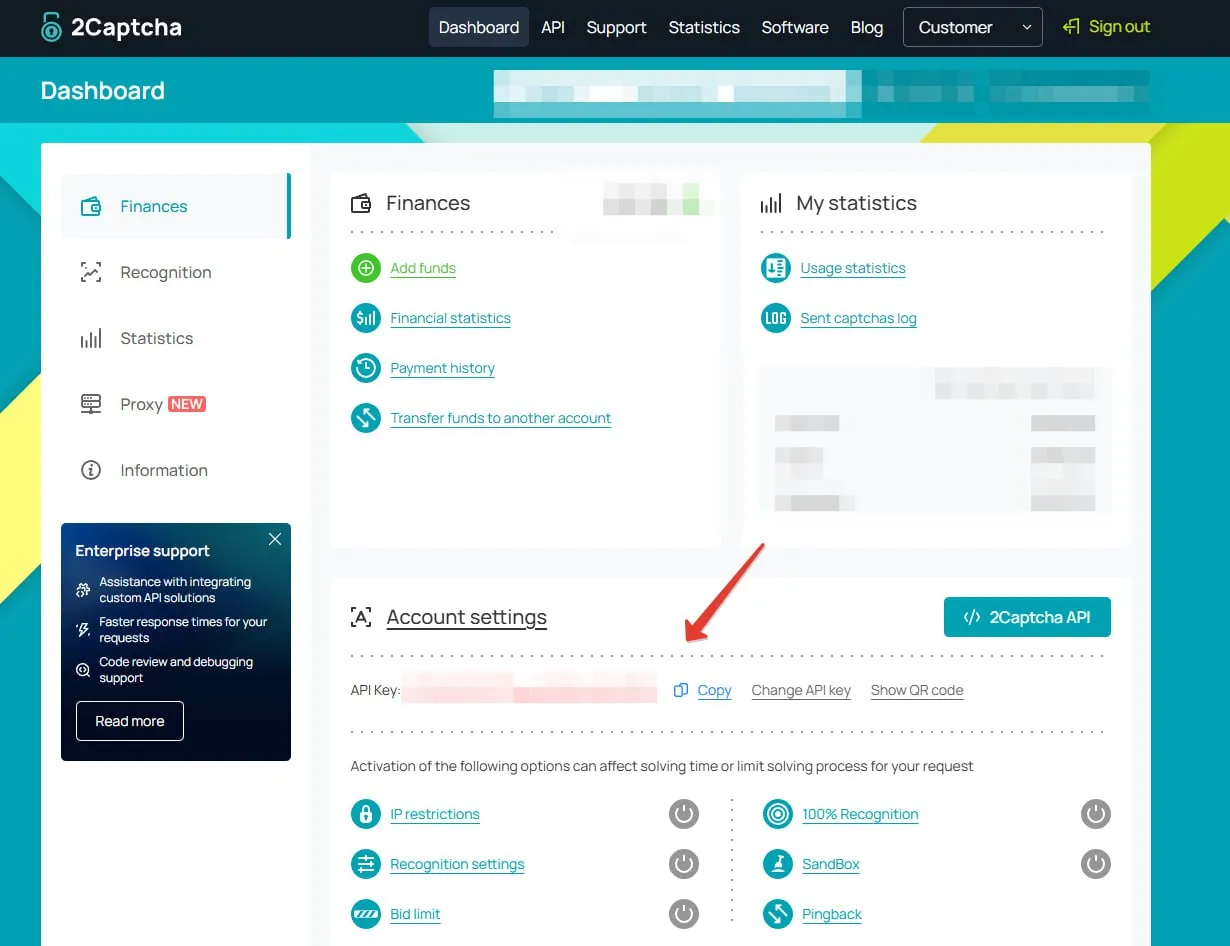Toggle the Bid limit power switch
1230x946 pixels.
tap(684, 914)
